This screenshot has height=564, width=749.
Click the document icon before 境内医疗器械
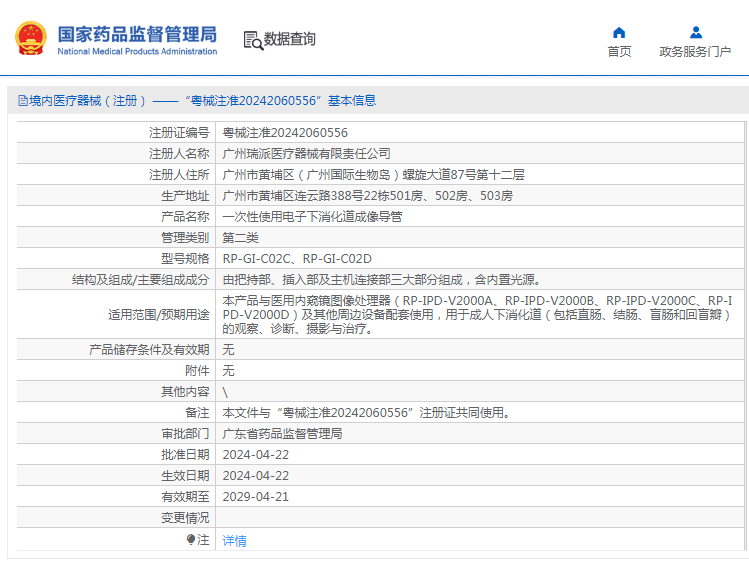point(22,101)
